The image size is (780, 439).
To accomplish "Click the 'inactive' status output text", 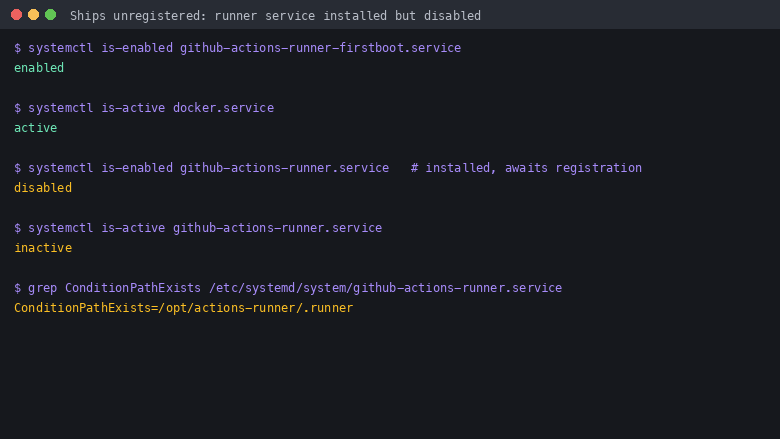I will point(43,248).
